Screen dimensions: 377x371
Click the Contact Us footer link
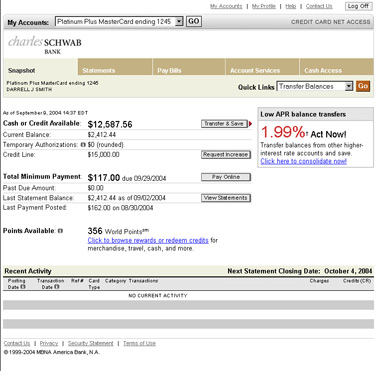tap(17, 343)
